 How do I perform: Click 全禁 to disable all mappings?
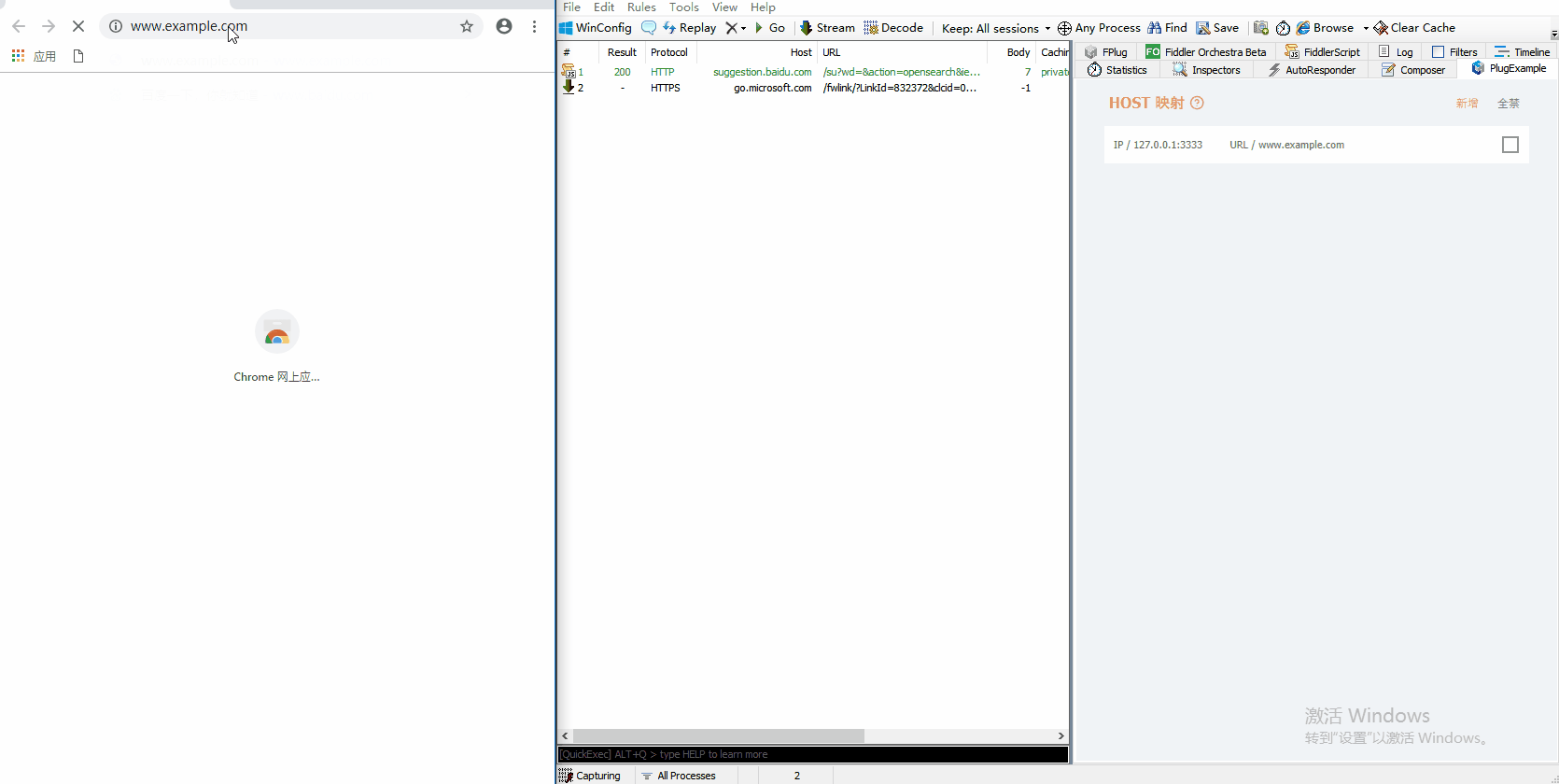1509,104
